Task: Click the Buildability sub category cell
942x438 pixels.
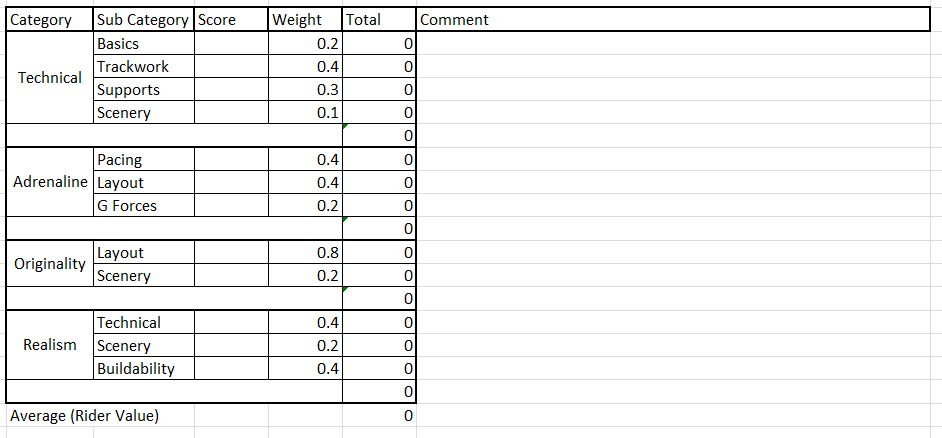Action: (143, 369)
